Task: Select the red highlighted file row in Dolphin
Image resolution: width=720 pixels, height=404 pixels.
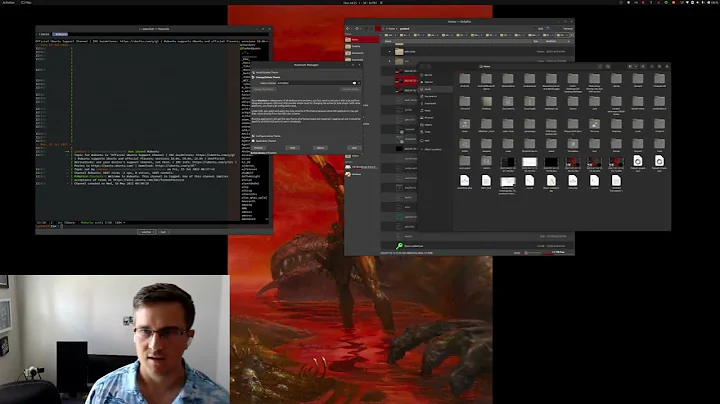Action: pos(406,81)
